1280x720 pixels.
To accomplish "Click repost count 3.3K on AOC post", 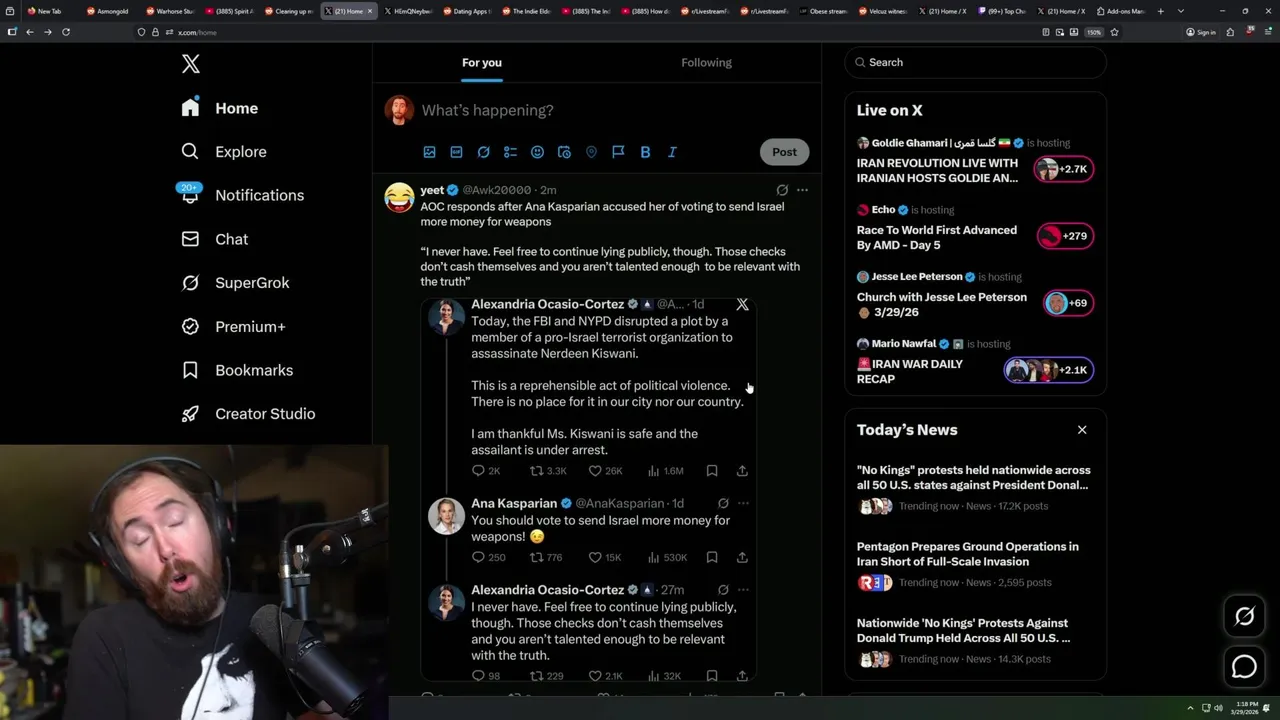I will [548, 470].
